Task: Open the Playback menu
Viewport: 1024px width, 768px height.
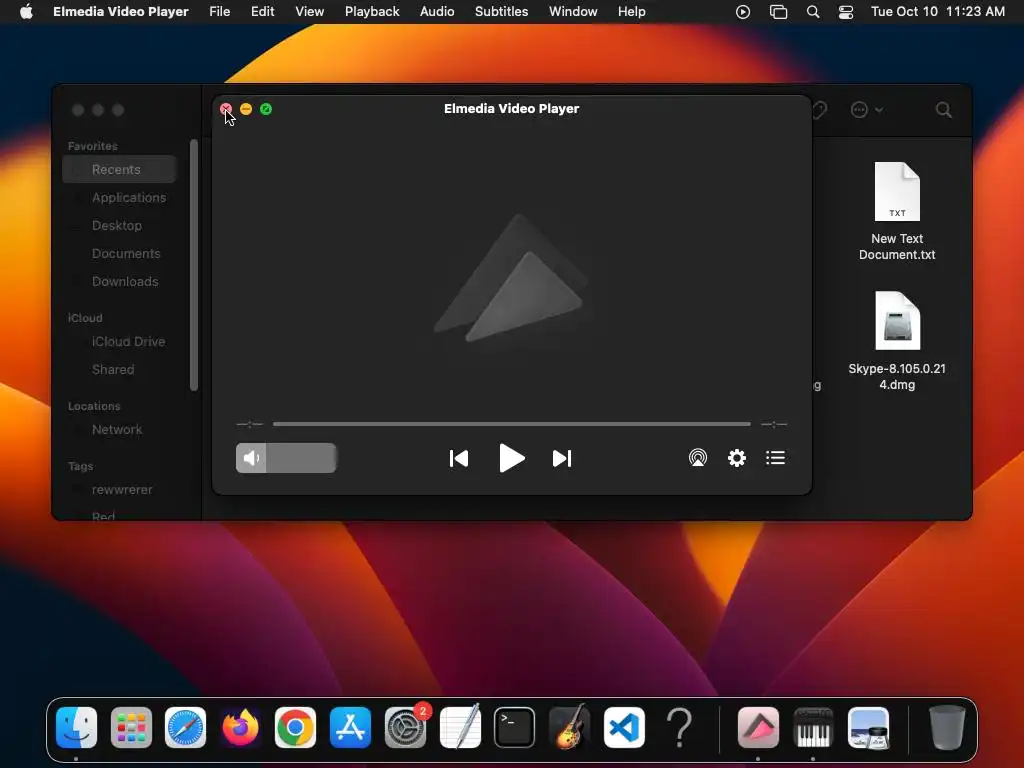Action: pos(372,12)
